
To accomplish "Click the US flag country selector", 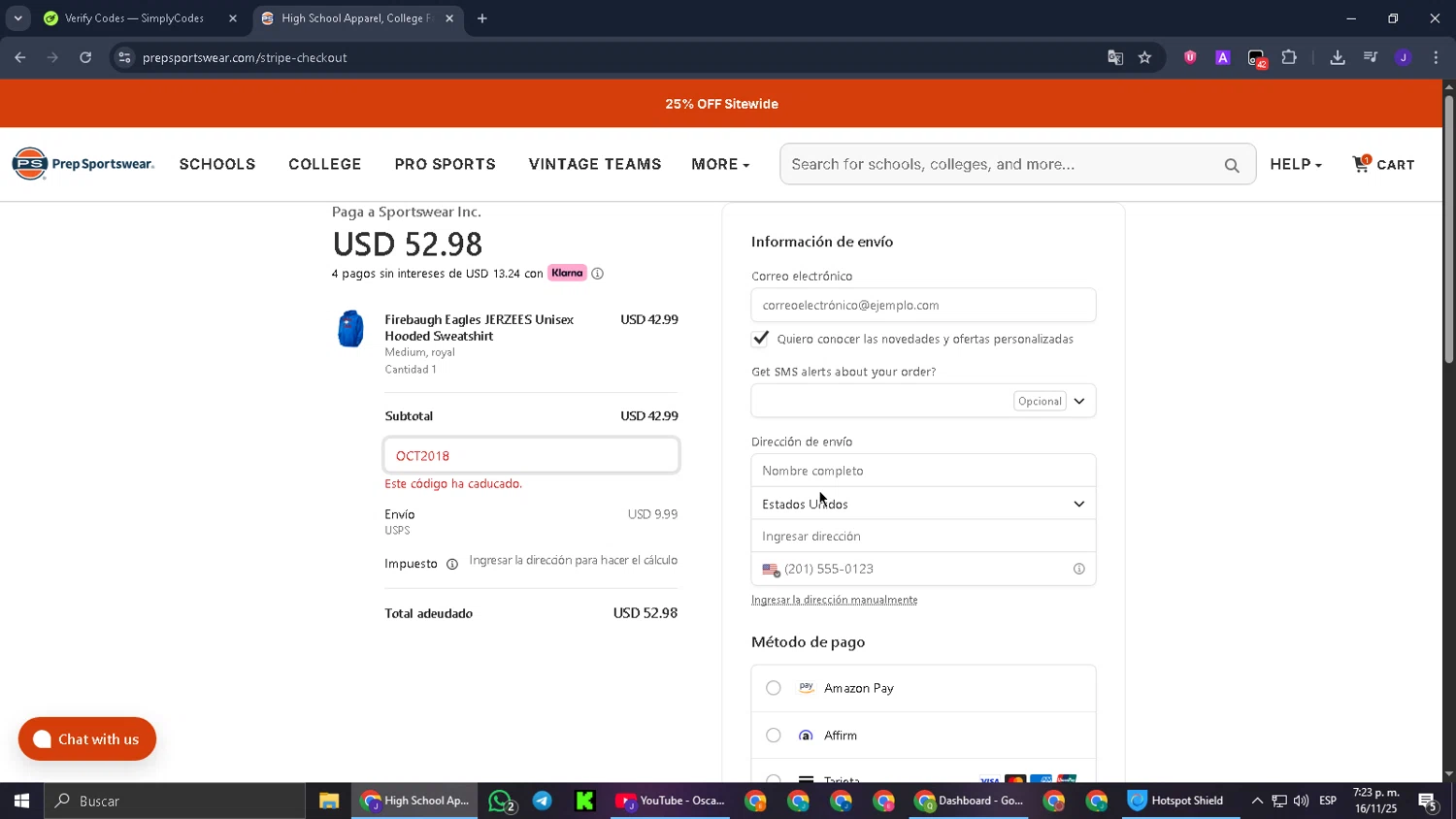I will point(771,570).
